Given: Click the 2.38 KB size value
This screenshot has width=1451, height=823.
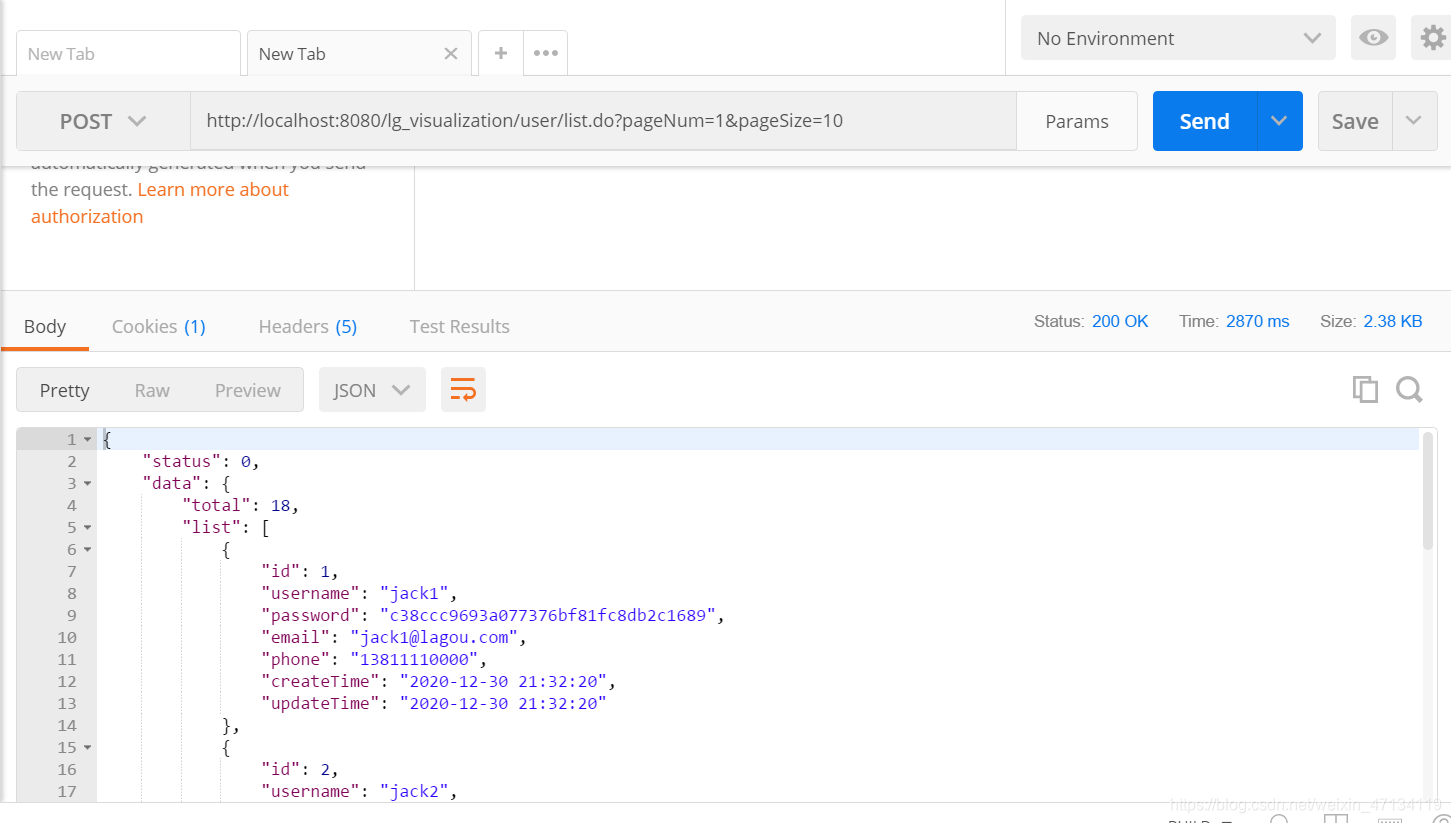Looking at the screenshot, I should click(1393, 321).
